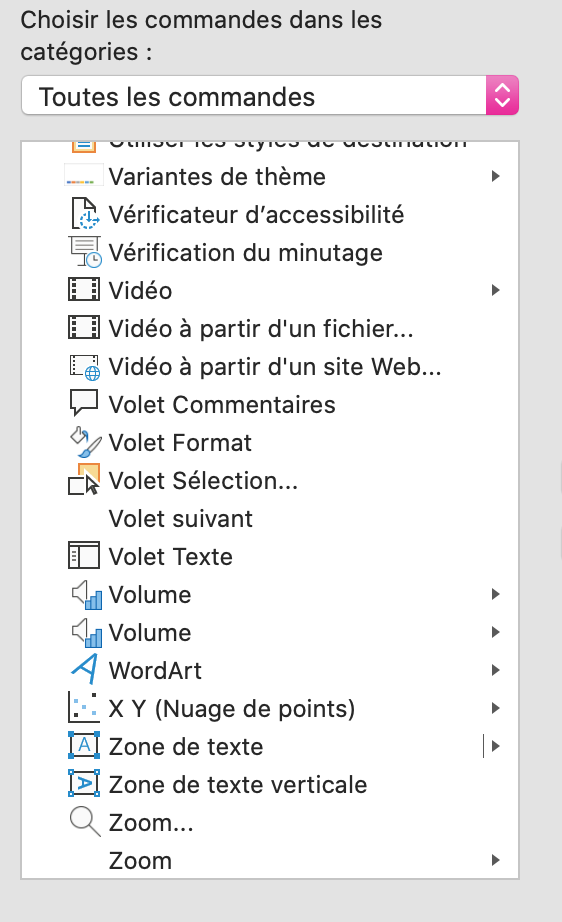Viewport: 562px width, 922px height.
Task: Choose the first Volume command
Action: (270, 594)
